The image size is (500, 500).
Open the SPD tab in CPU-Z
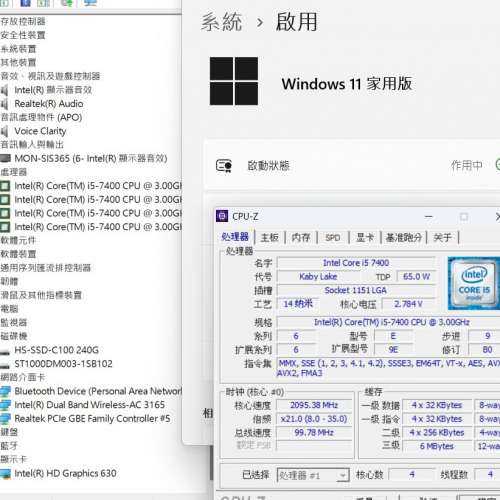(x=333, y=237)
